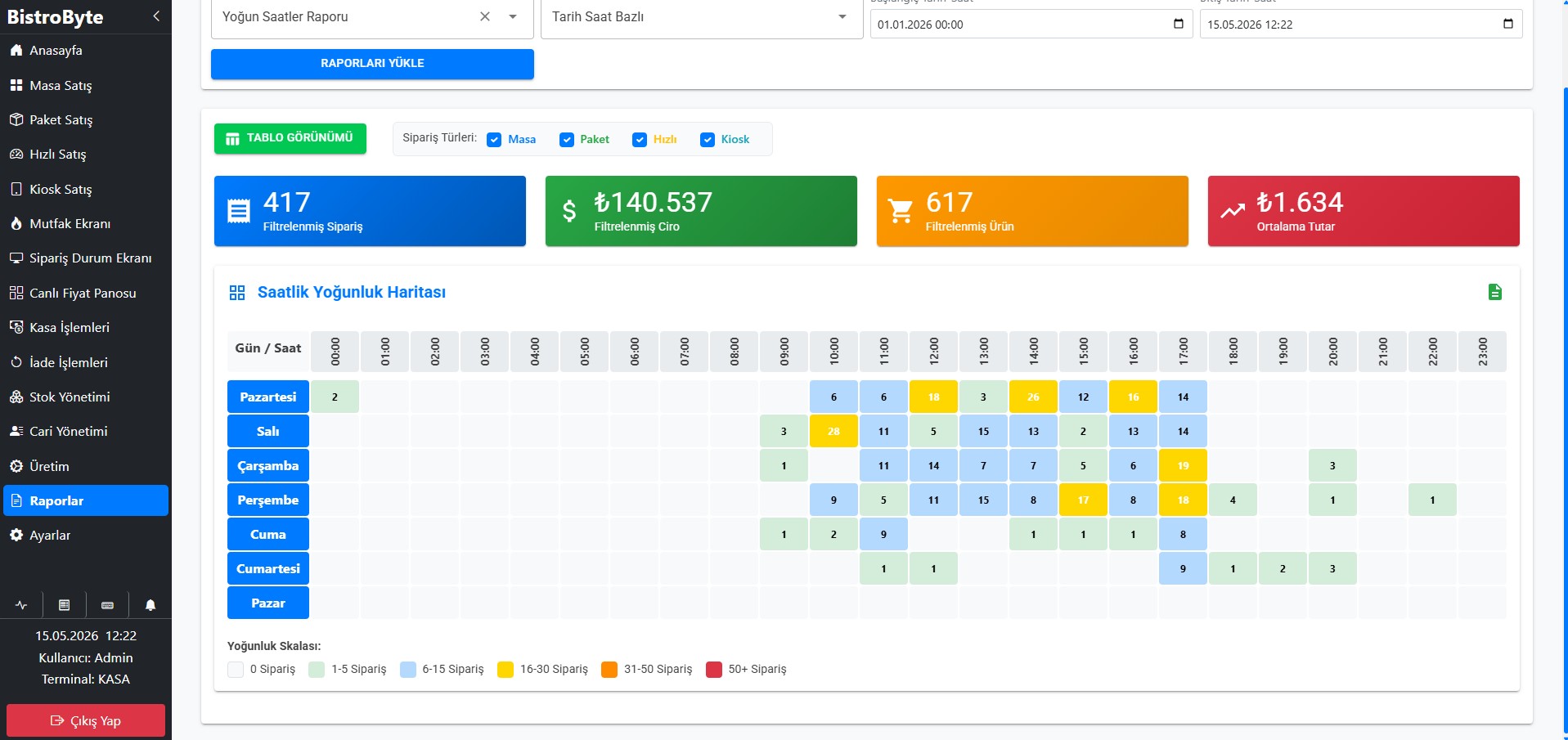
Task: Open the on-screen keyboard icon in sidebar
Action: pos(107,605)
